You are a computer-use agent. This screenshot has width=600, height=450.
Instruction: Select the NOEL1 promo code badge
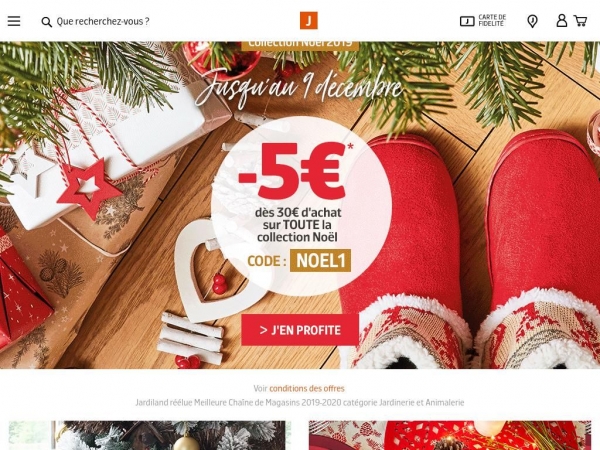click(x=320, y=261)
